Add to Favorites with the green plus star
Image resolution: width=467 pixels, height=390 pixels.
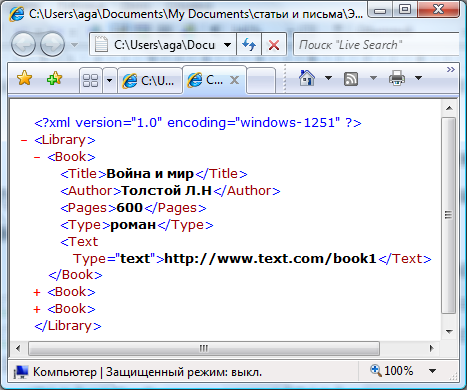(54, 78)
